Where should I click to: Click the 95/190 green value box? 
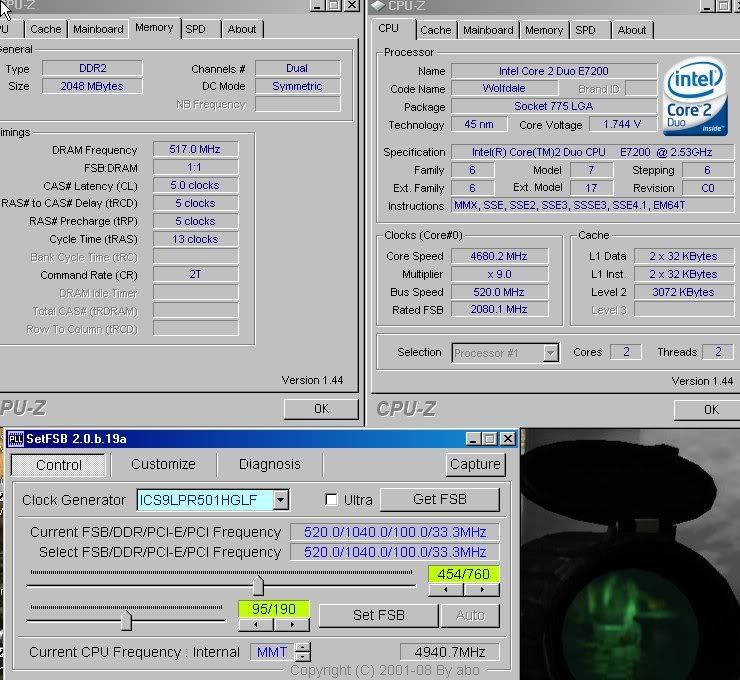274,609
